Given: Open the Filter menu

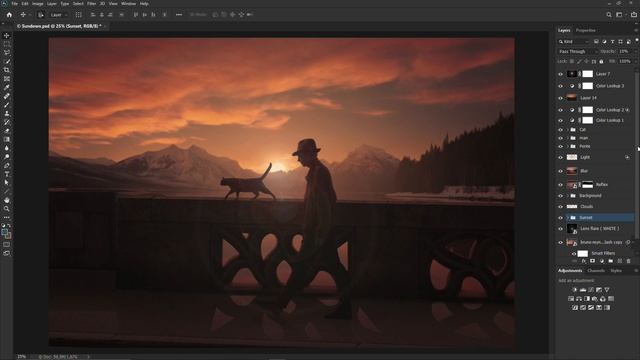Looking at the screenshot, I should [x=91, y=4].
